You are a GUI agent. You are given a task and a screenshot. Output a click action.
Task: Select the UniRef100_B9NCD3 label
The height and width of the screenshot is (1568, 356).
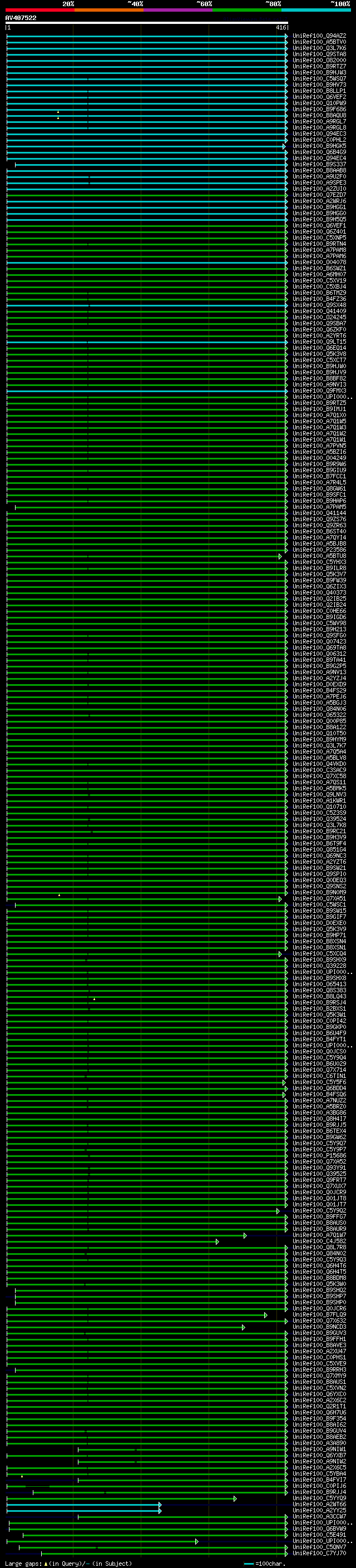coord(319,1327)
